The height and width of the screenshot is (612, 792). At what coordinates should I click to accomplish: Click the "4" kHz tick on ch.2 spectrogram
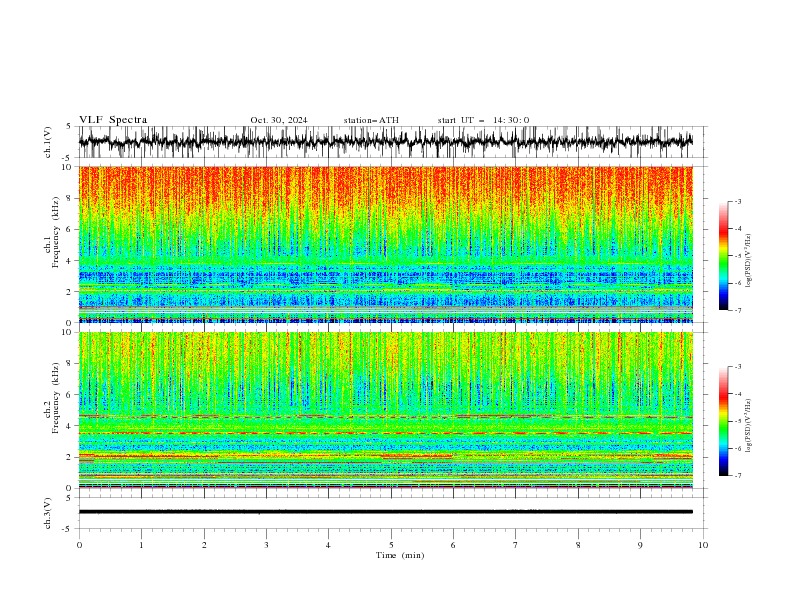(69, 426)
